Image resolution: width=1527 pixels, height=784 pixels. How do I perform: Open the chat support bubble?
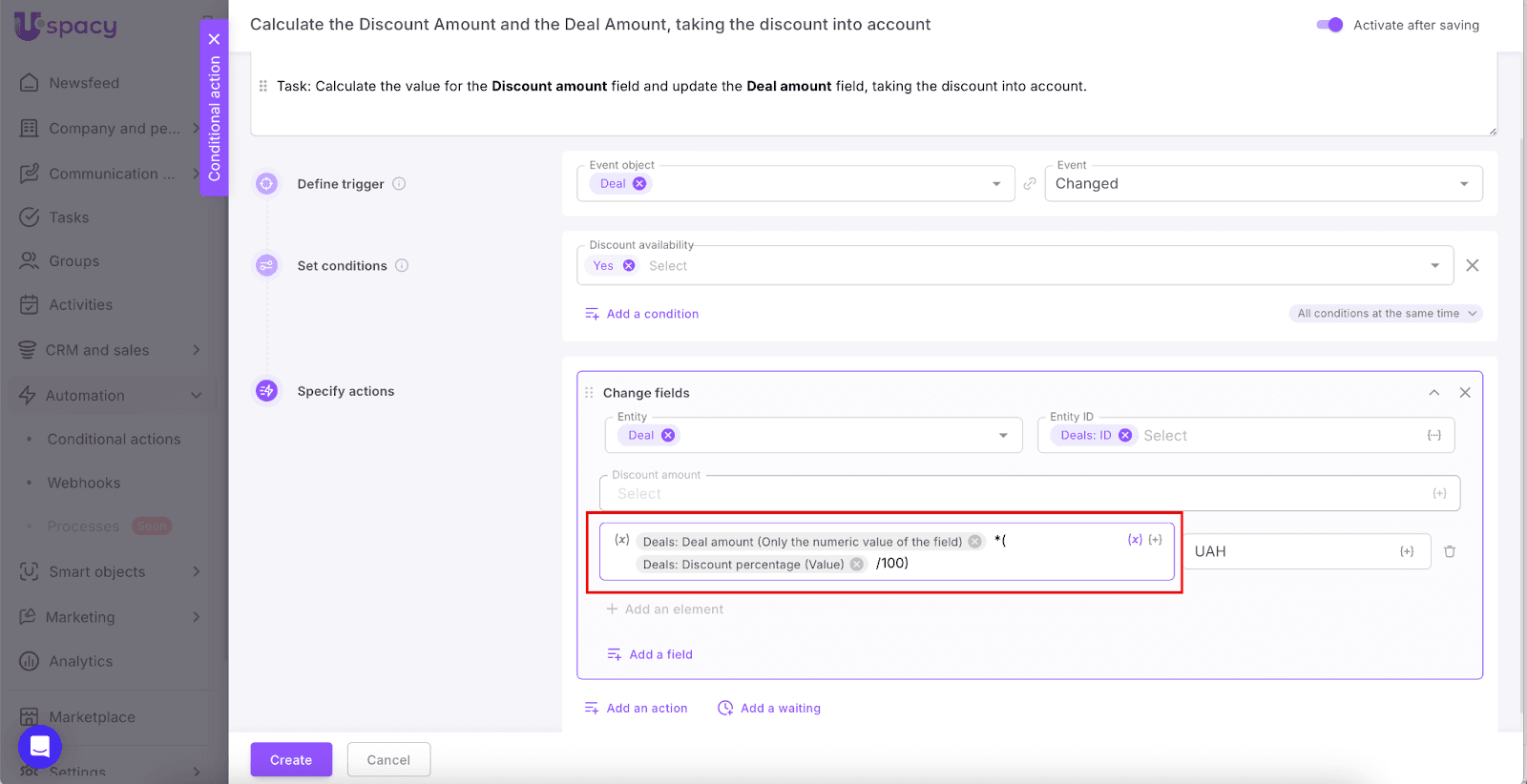click(x=40, y=747)
